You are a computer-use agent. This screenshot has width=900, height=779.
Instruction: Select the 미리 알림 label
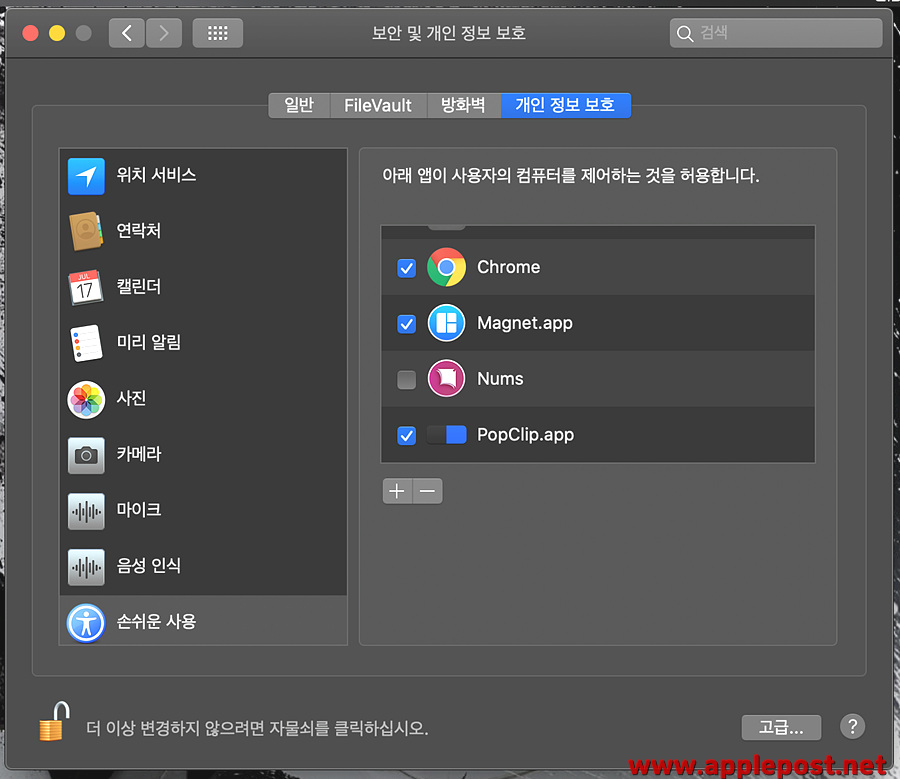tap(149, 342)
